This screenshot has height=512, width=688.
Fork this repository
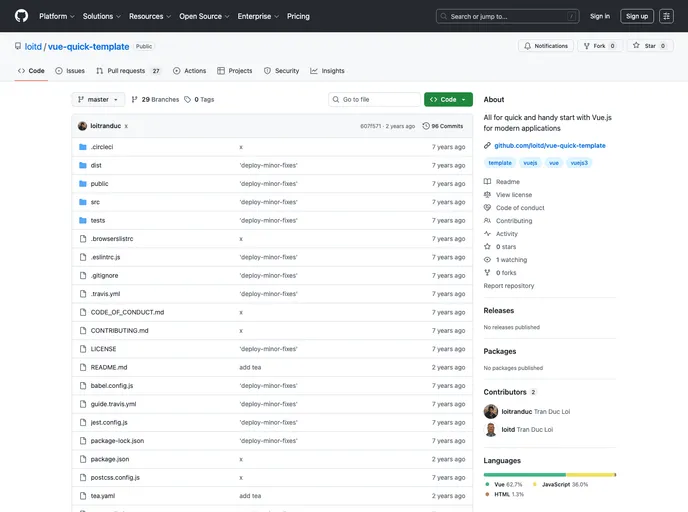[600, 46]
